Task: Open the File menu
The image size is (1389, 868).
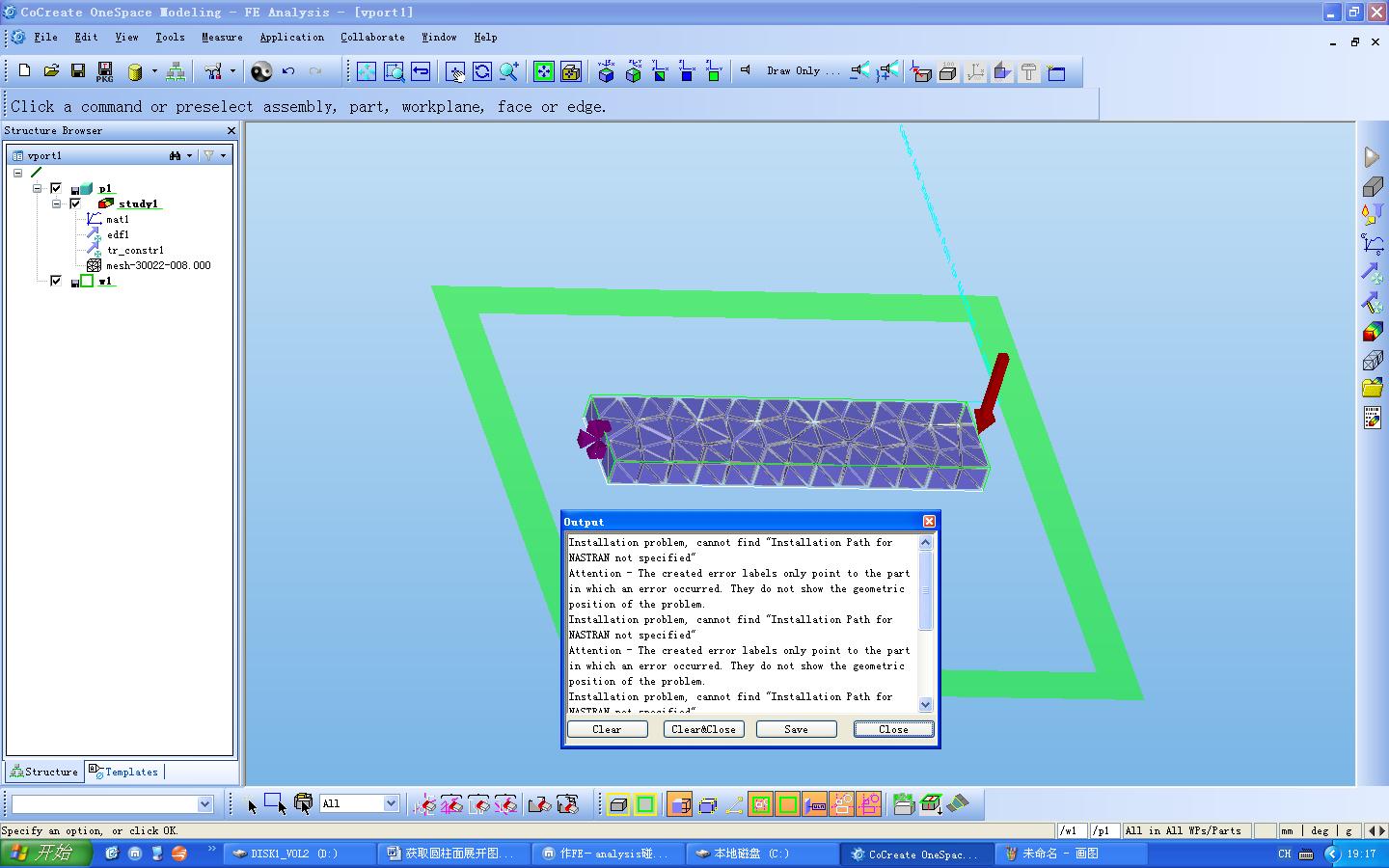Action: point(45,38)
